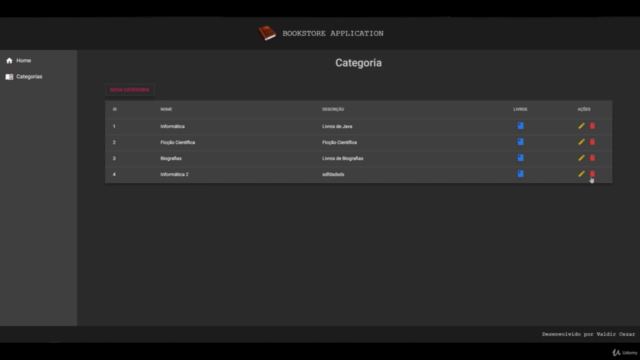Click the ID column header
This screenshot has height=360, width=640.
coord(115,109)
